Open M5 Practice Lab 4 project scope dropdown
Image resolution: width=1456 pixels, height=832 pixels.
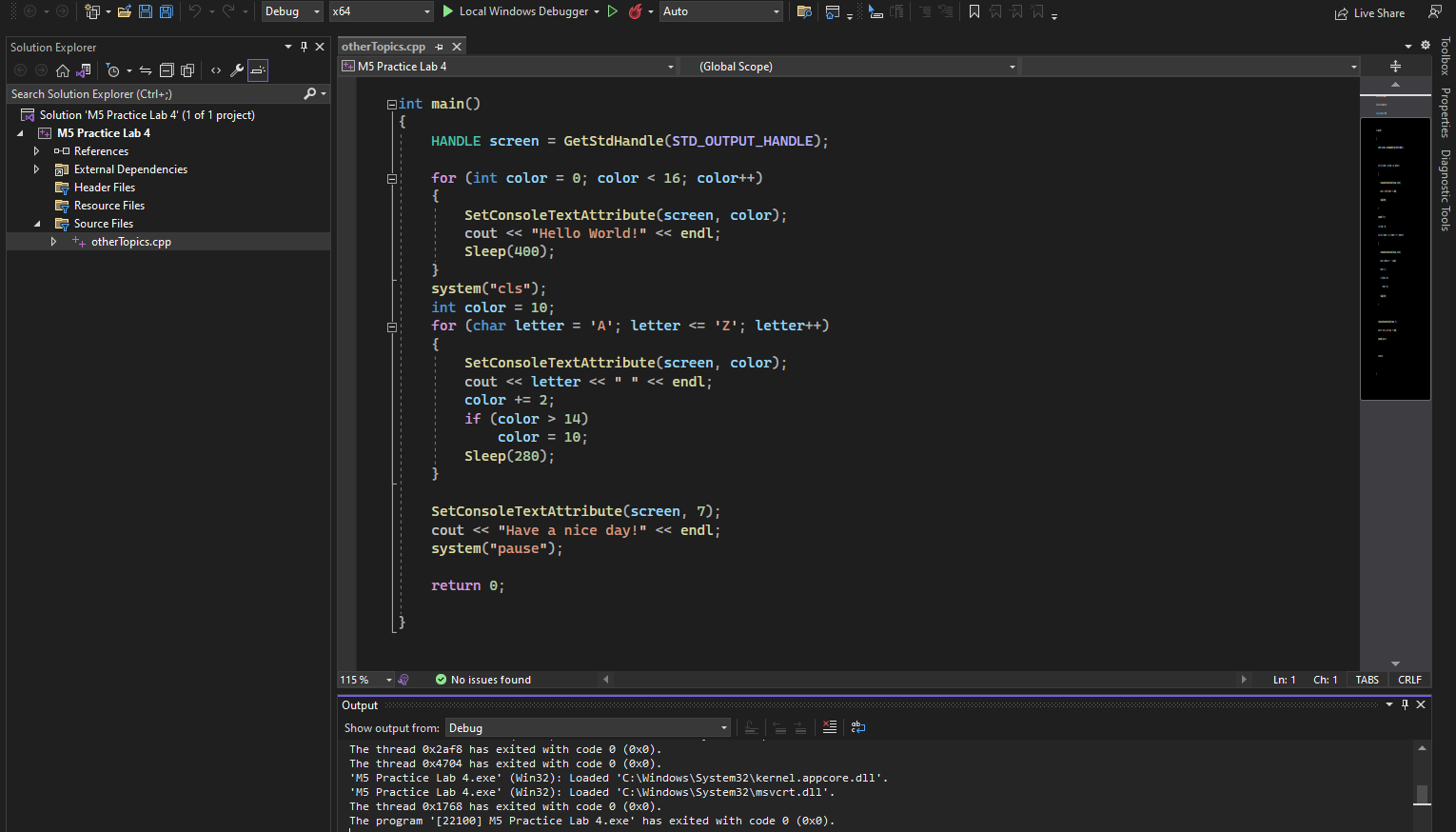coord(508,67)
